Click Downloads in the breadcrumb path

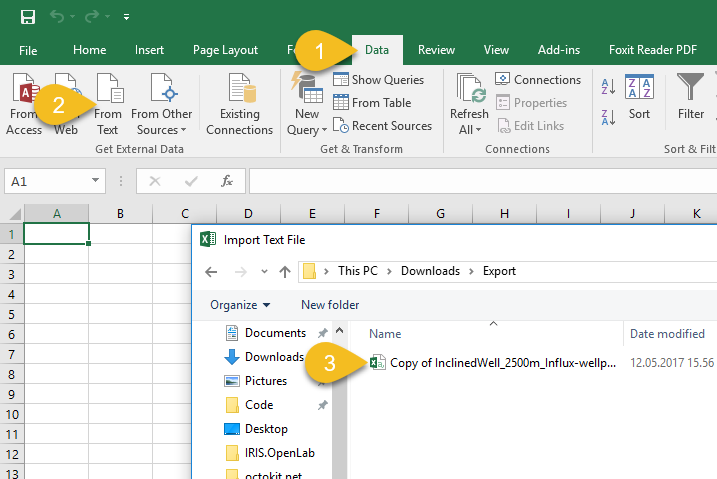pyautogui.click(x=430, y=271)
